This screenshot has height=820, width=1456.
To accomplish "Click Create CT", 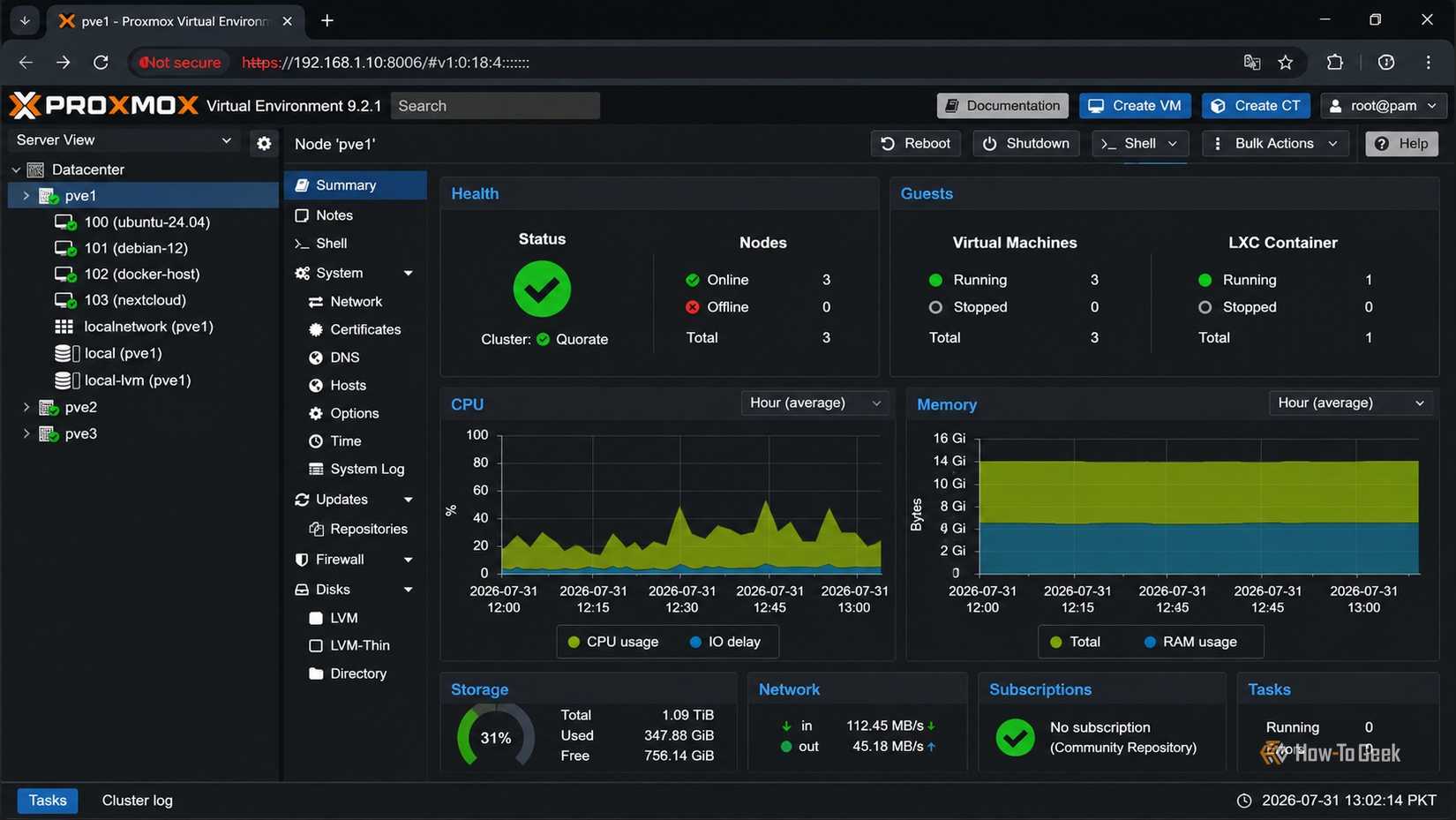I will point(1256,106).
